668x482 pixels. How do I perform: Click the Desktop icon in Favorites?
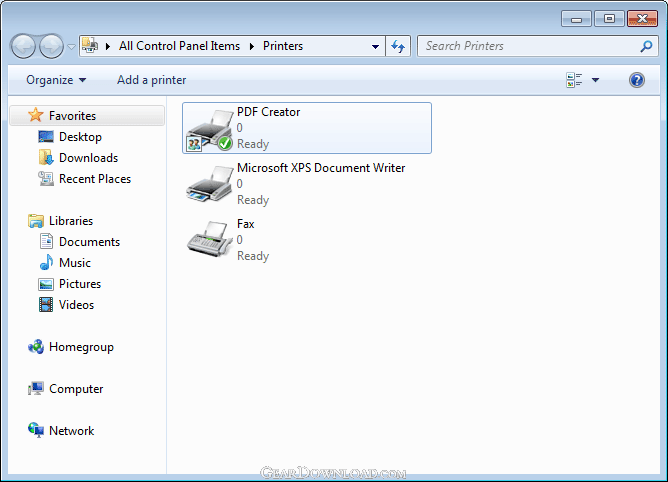point(46,136)
